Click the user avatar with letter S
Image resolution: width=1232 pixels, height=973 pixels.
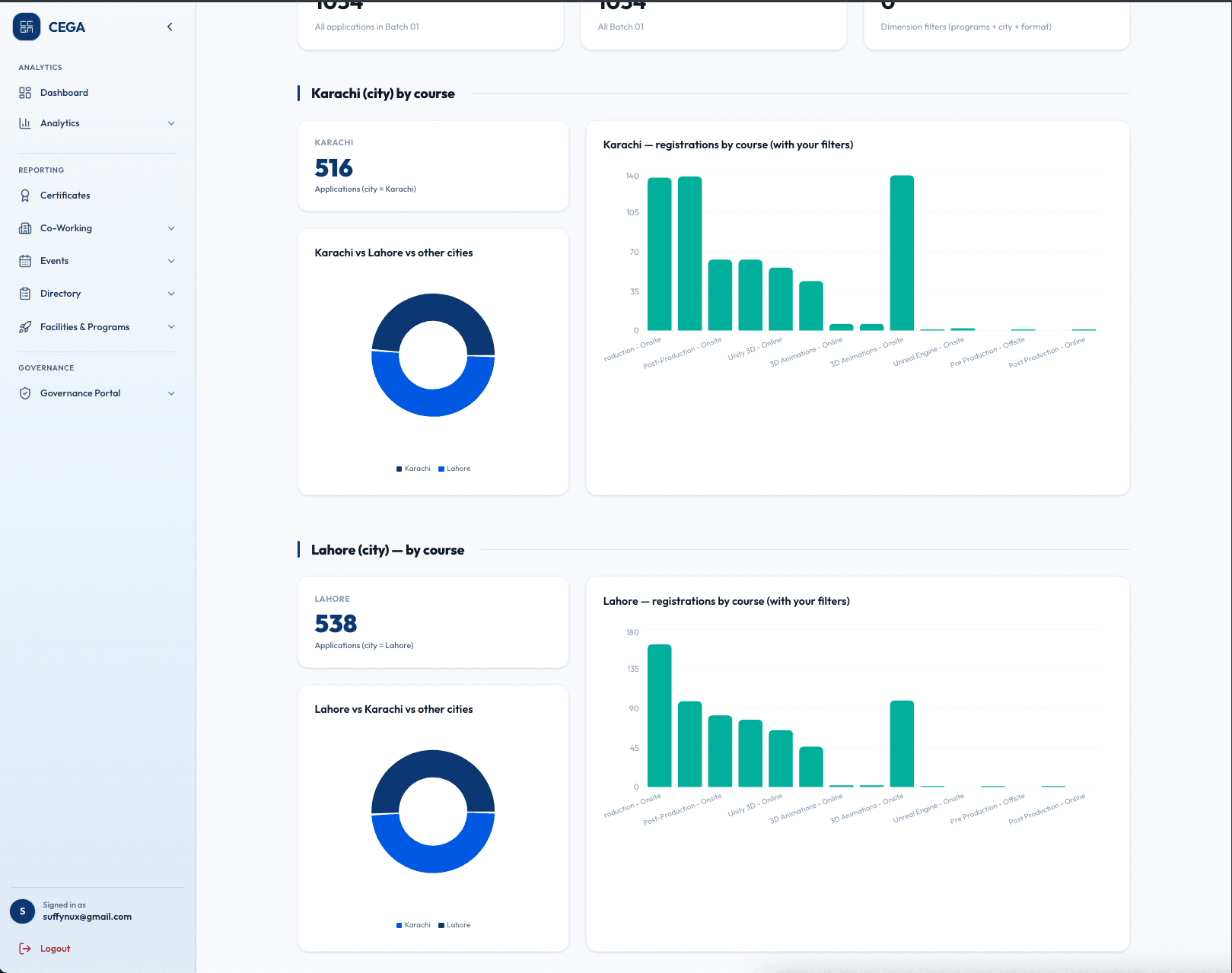coord(22,911)
